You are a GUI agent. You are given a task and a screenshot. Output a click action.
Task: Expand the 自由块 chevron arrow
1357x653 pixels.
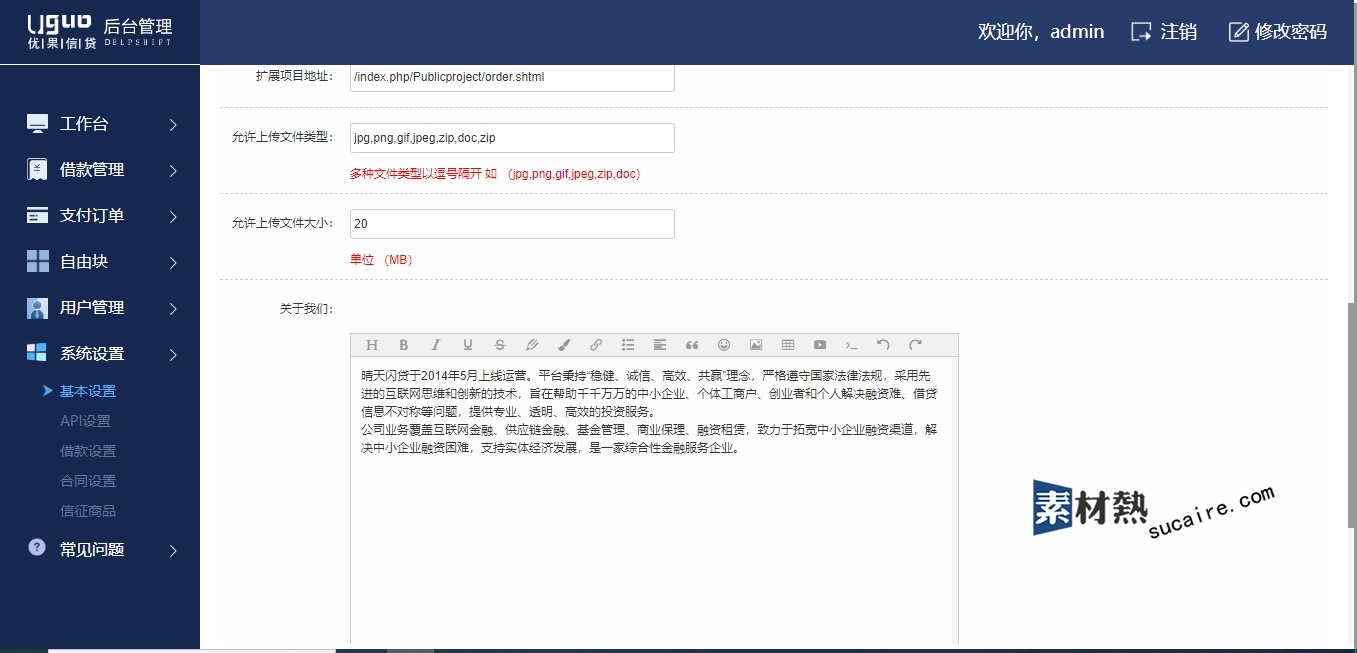pos(173,263)
